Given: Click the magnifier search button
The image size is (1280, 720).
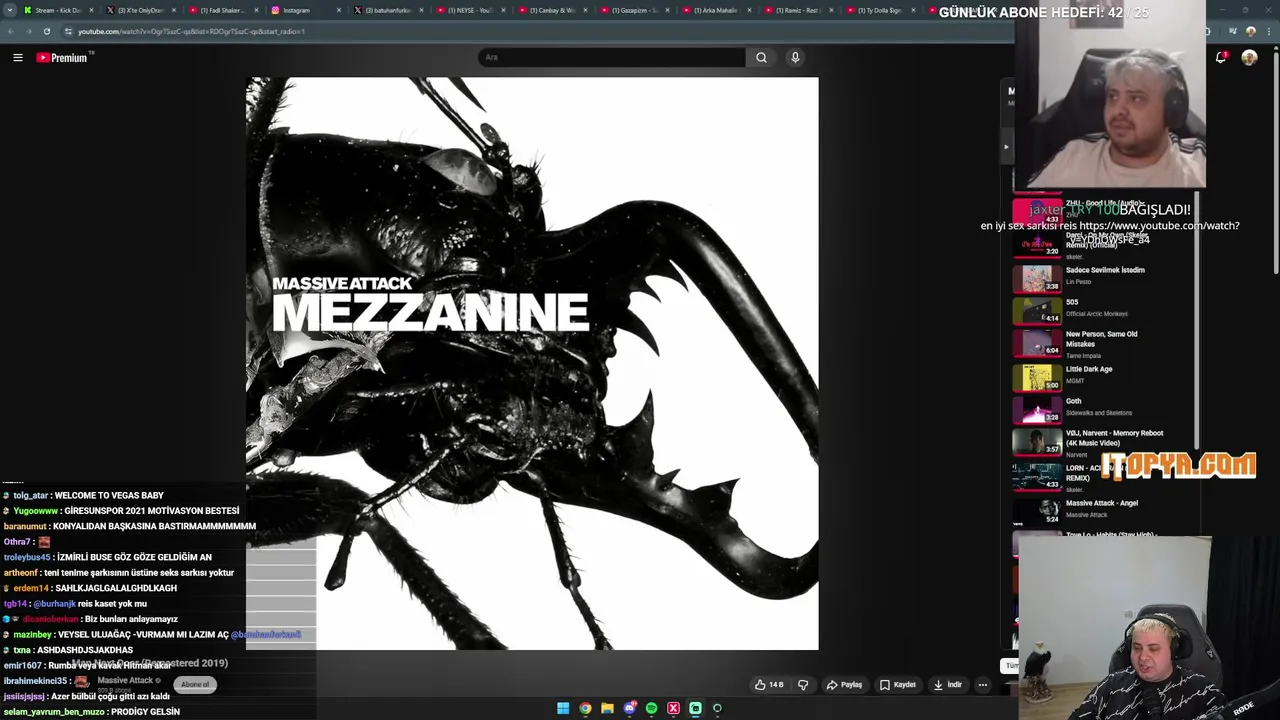Looking at the screenshot, I should [761, 57].
